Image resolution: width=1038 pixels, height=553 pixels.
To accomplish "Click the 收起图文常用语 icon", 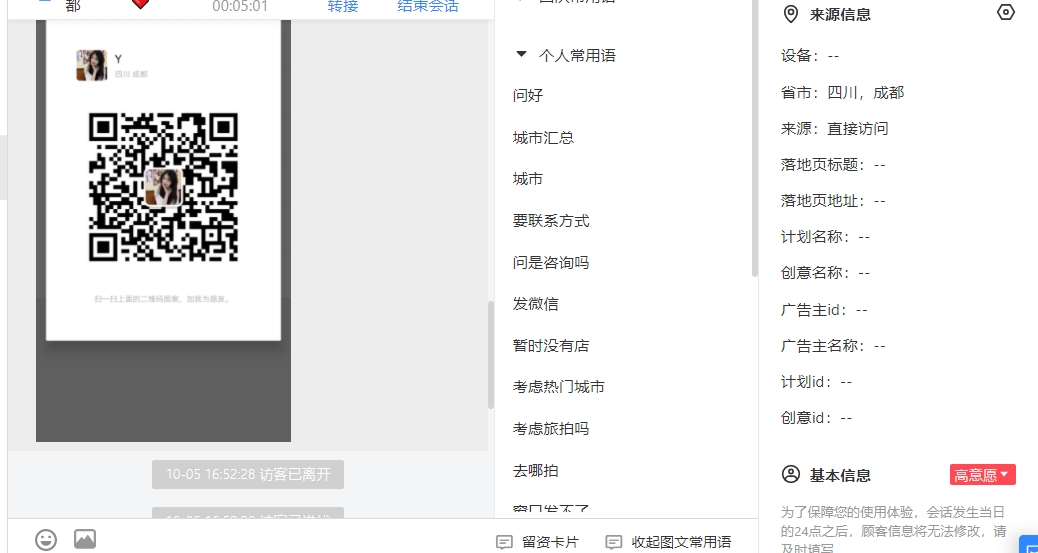I will click(614, 542).
